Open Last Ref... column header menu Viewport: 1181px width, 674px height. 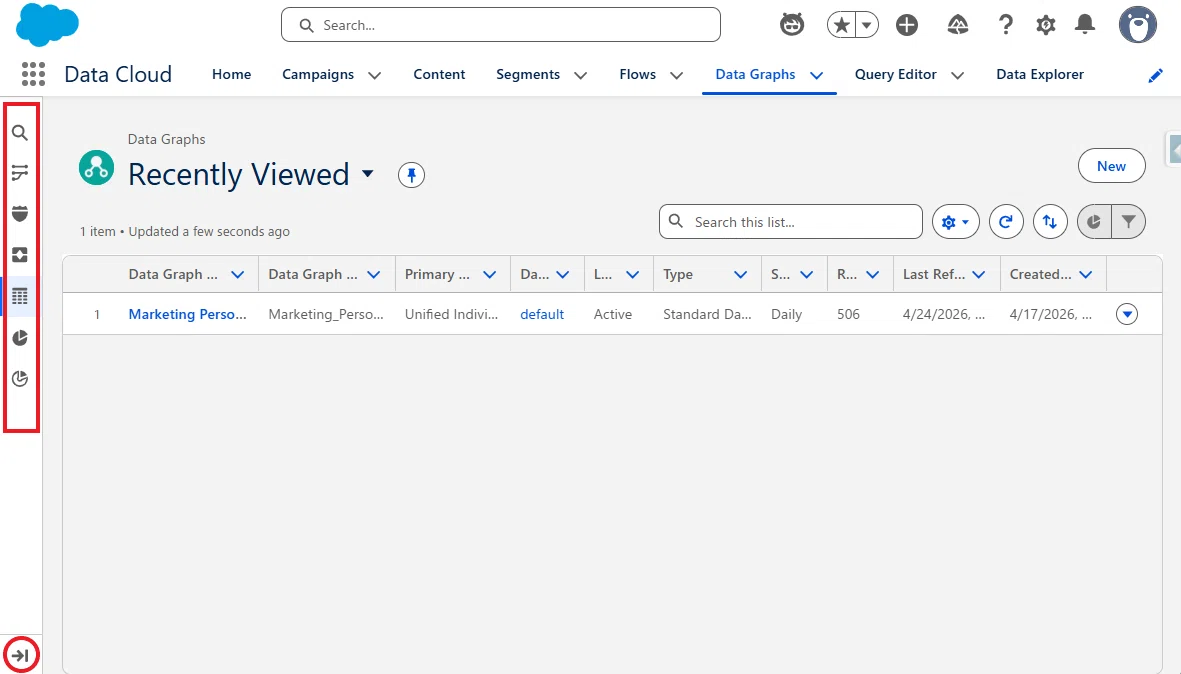(x=978, y=275)
